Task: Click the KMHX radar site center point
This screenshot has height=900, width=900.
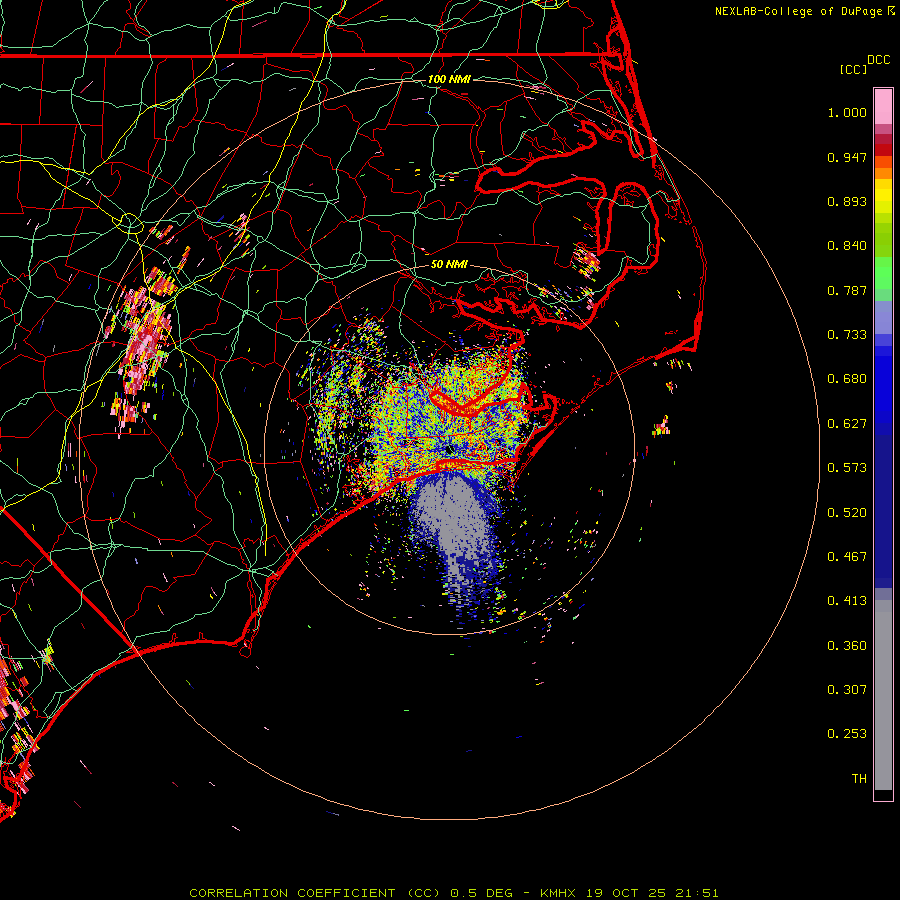Action: 448,450
